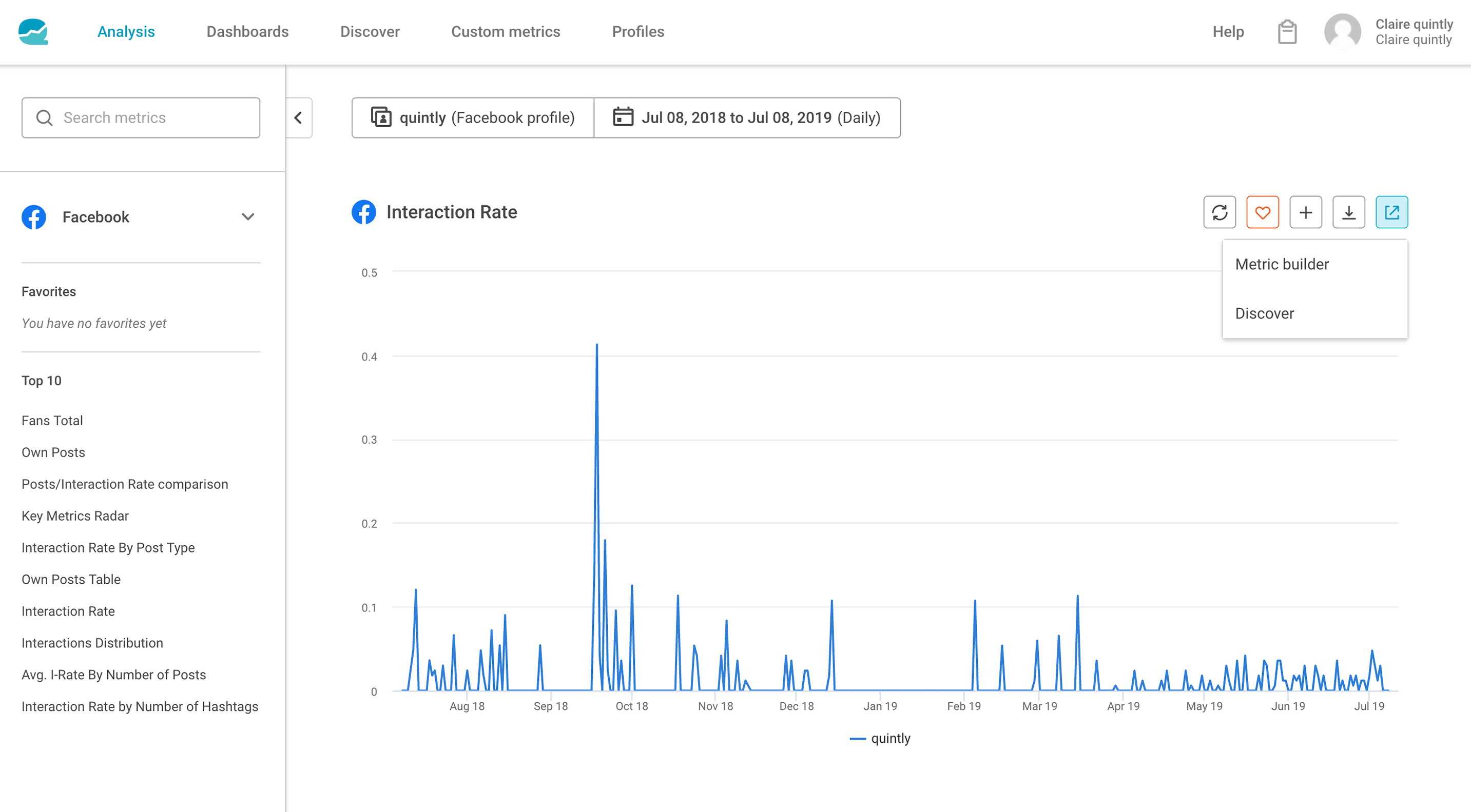Screen dimensions: 1471x812
Task: Click the refresh/sync icon for Interaction Rate
Action: [x=1220, y=212]
